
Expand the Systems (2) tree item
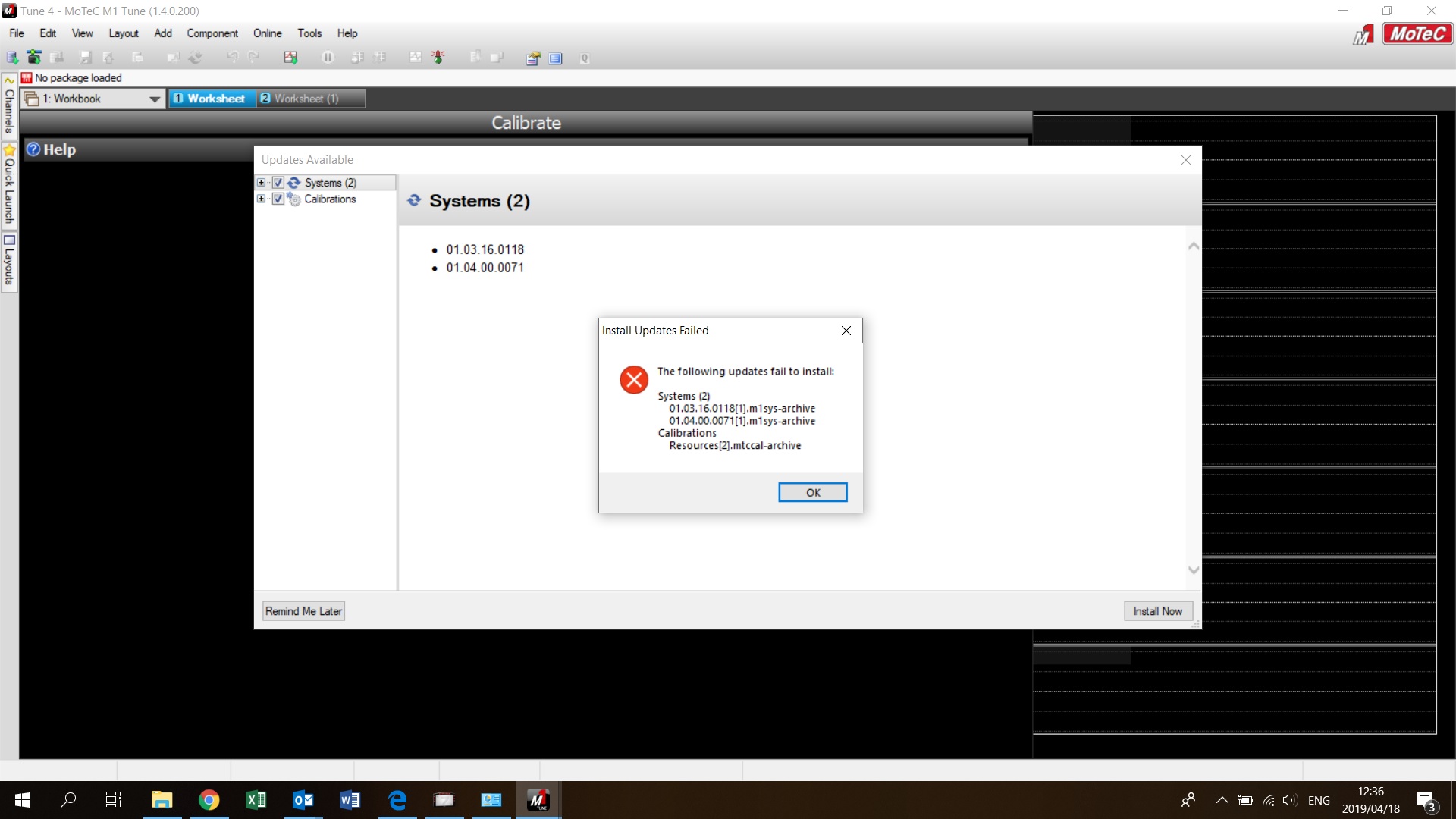click(262, 182)
